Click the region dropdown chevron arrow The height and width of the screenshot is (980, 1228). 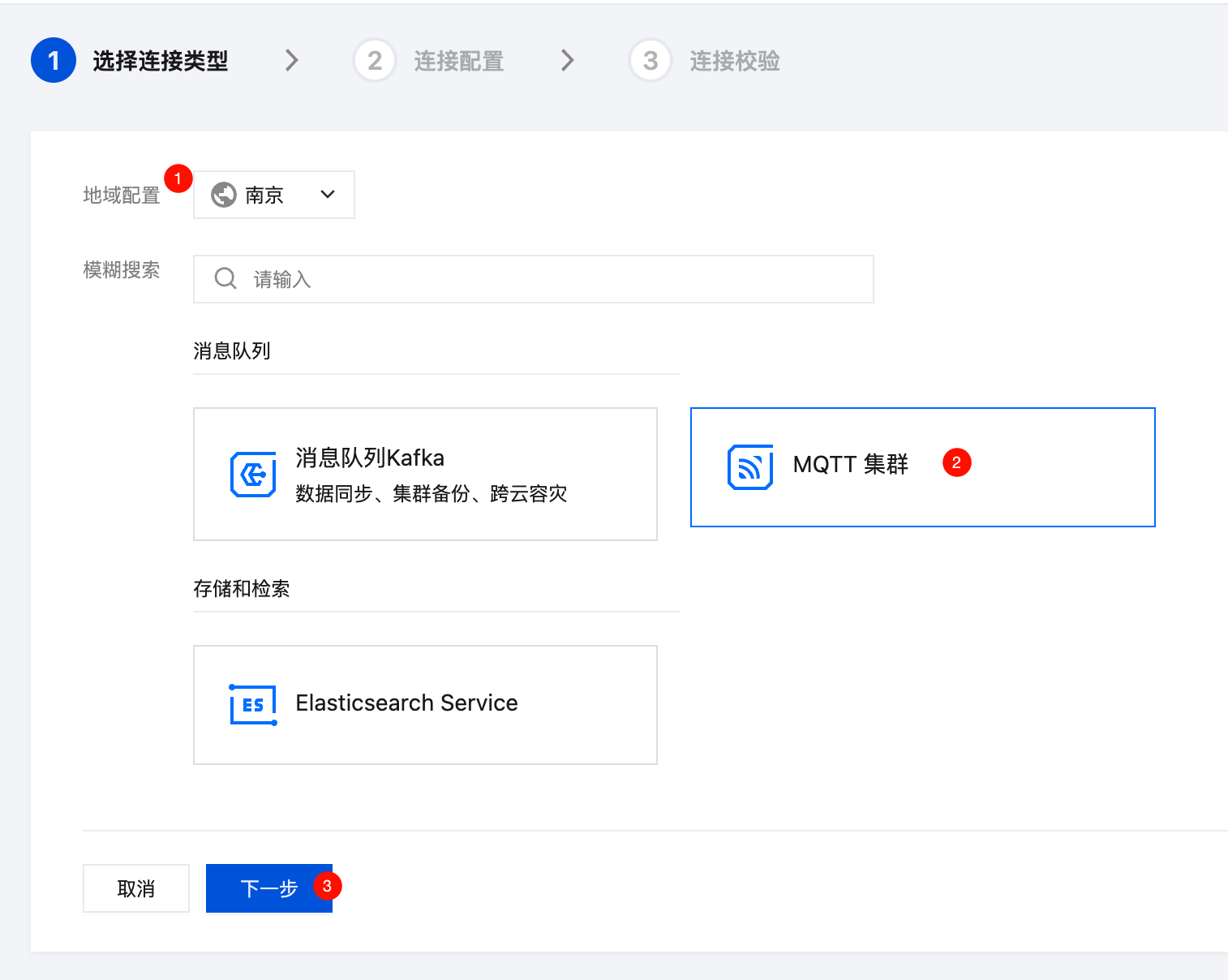pos(328,195)
